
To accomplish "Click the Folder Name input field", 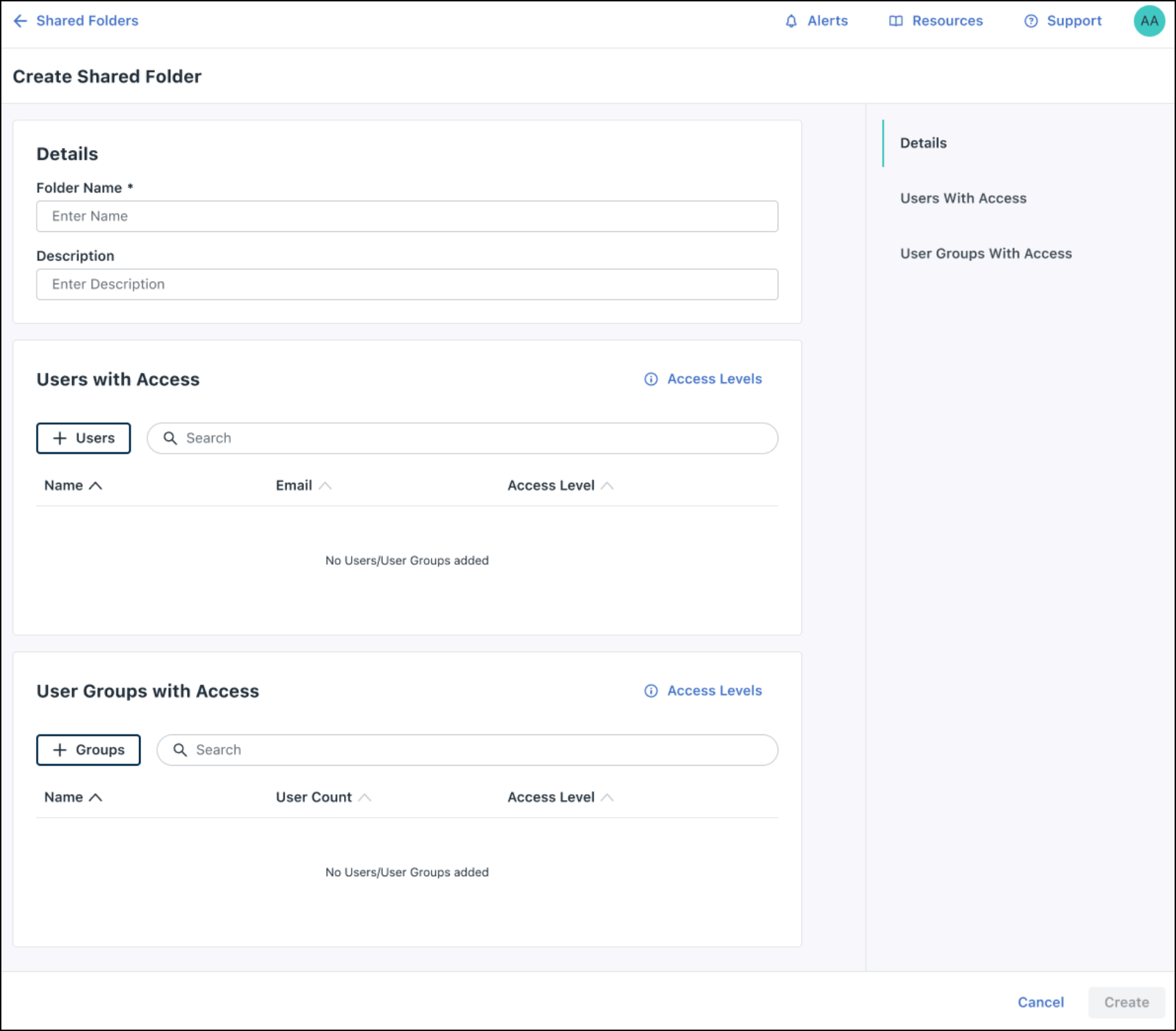I will tap(407, 216).
